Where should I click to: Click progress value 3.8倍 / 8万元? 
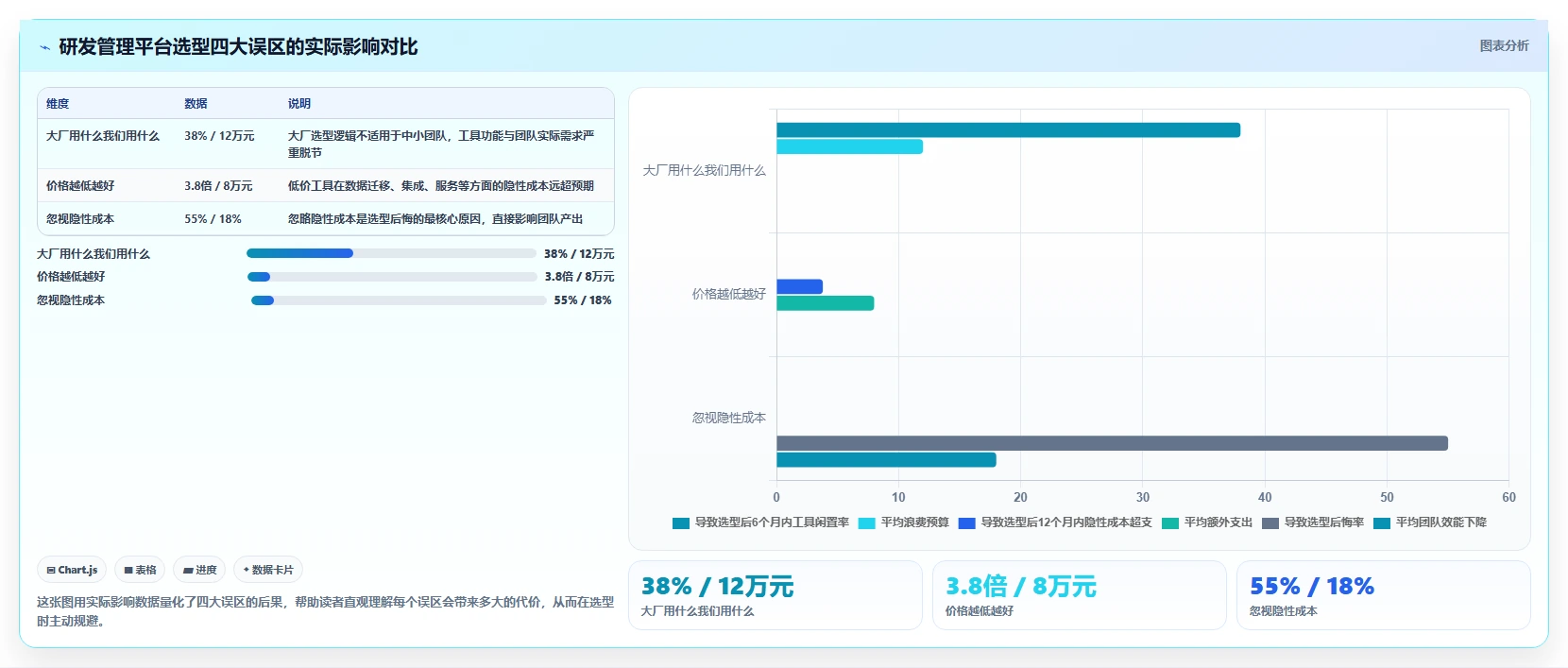579,277
